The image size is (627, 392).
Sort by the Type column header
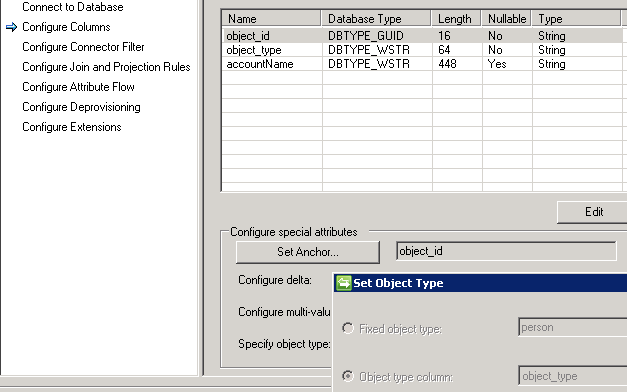[576, 18]
